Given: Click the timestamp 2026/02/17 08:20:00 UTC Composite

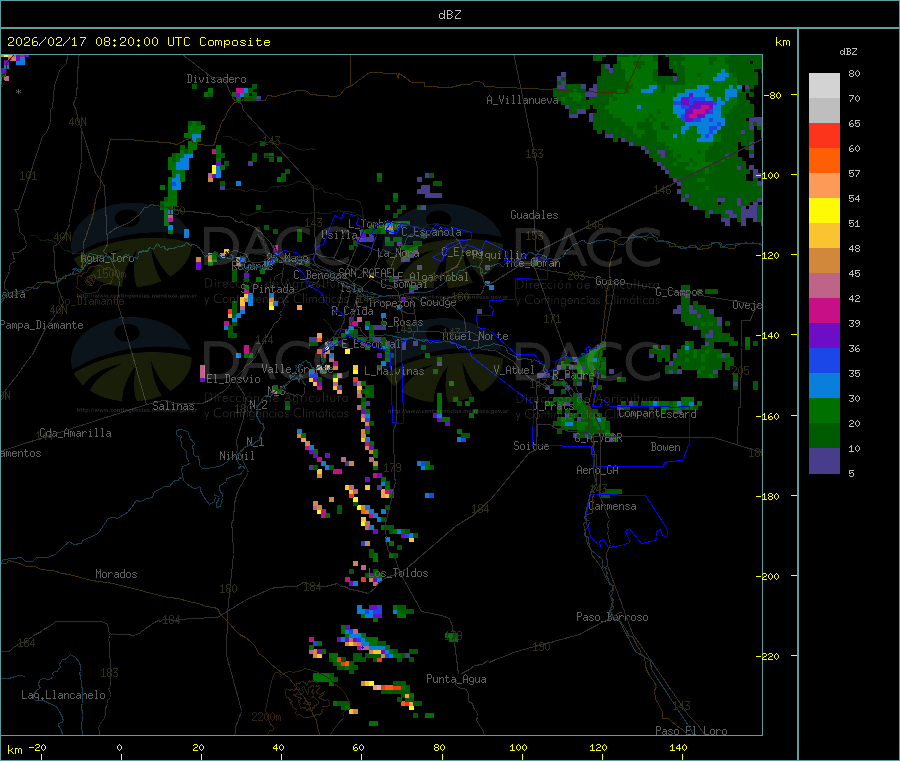Looking at the screenshot, I should [x=138, y=42].
